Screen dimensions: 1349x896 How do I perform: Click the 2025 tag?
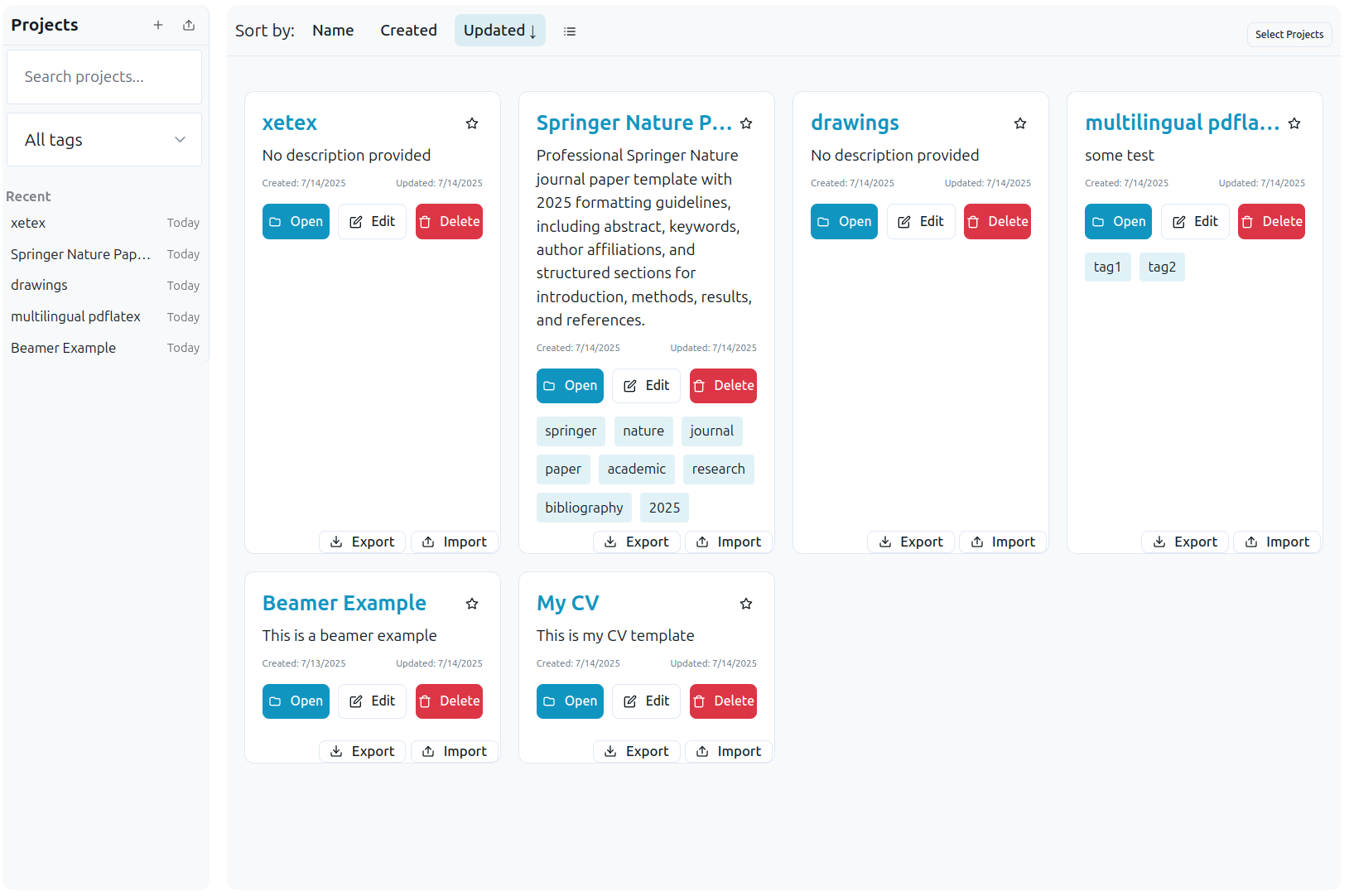(664, 508)
